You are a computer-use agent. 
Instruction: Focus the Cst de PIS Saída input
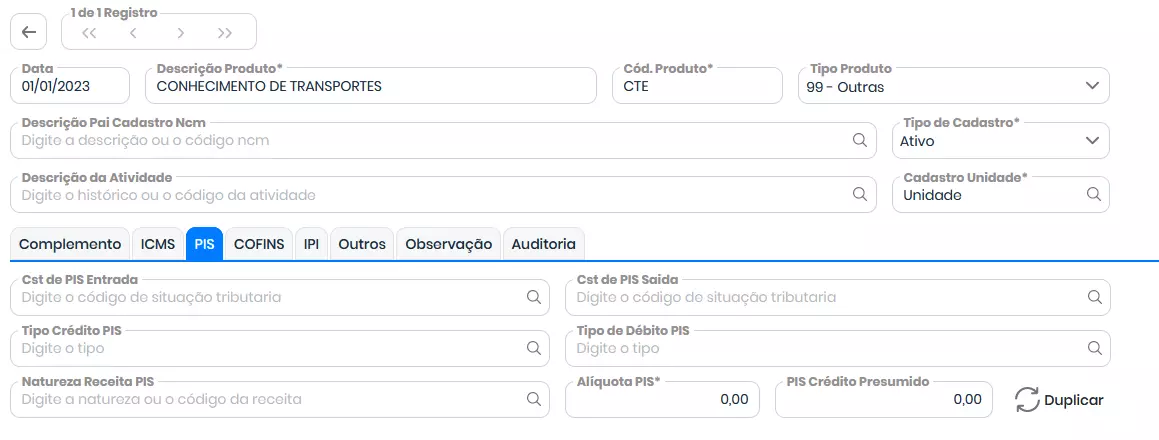click(x=837, y=297)
